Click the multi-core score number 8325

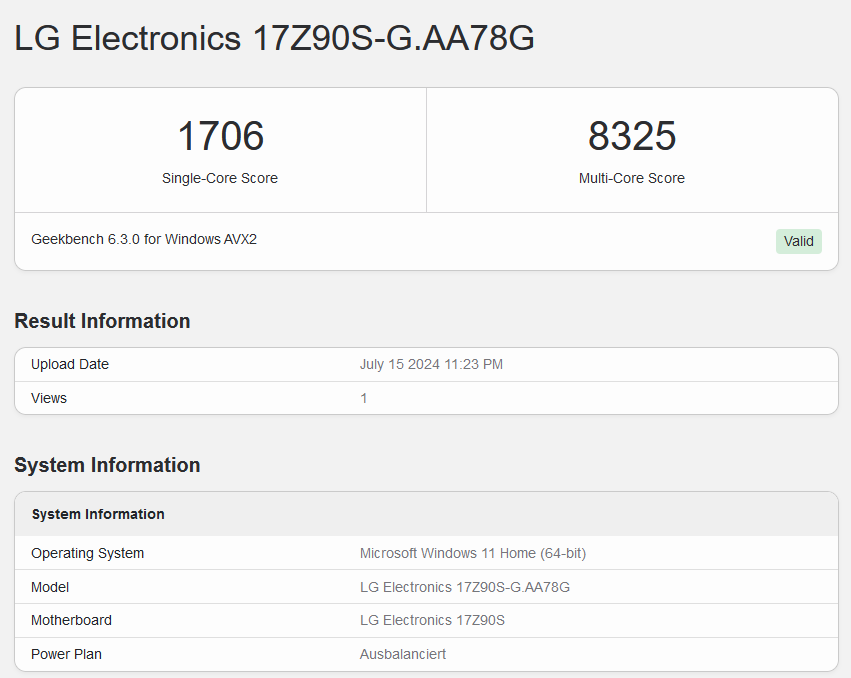pos(632,136)
